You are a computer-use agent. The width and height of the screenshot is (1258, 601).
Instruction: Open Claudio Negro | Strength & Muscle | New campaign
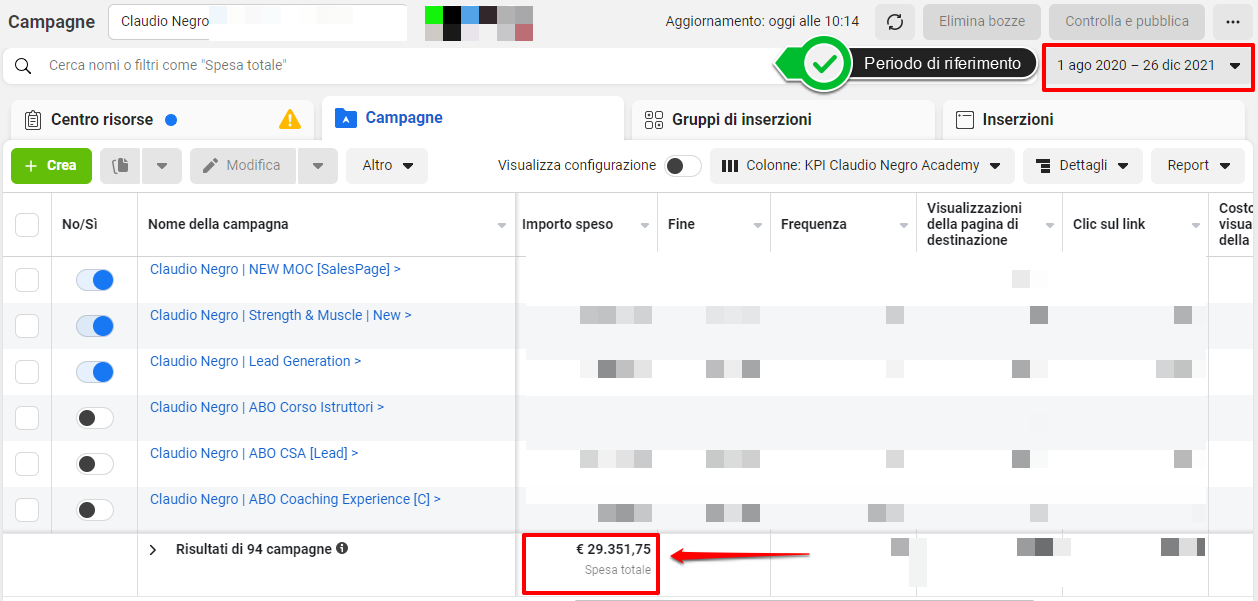click(x=281, y=315)
